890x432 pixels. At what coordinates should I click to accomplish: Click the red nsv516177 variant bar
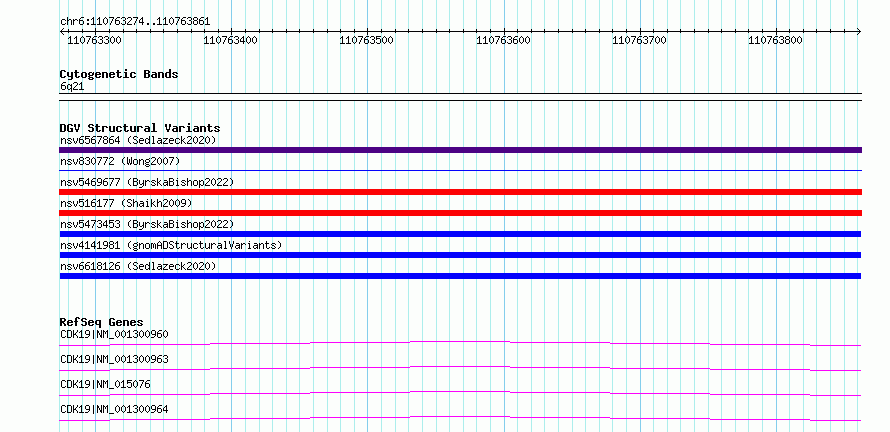460,213
